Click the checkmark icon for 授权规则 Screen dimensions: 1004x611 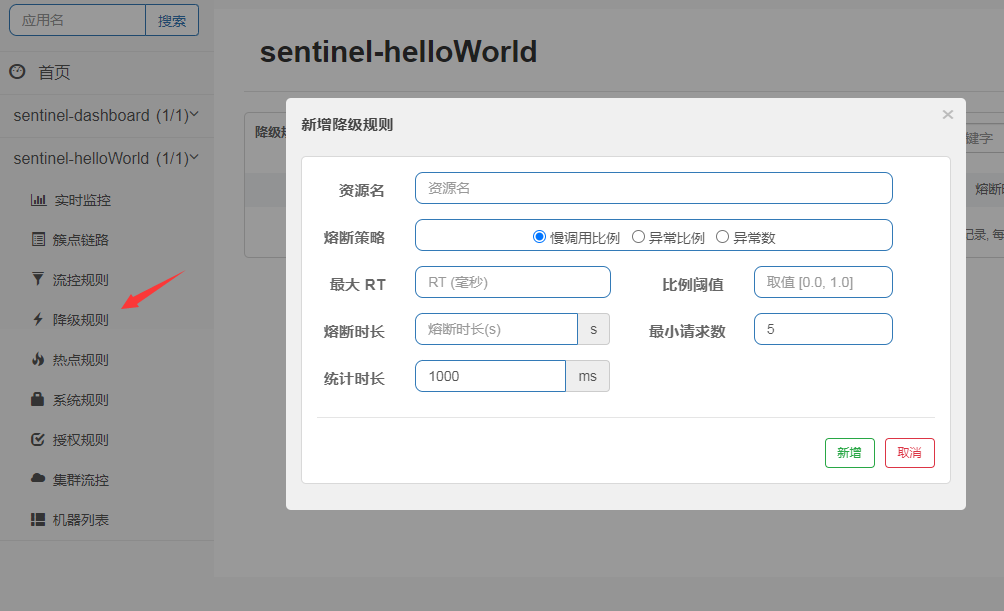[x=38, y=439]
